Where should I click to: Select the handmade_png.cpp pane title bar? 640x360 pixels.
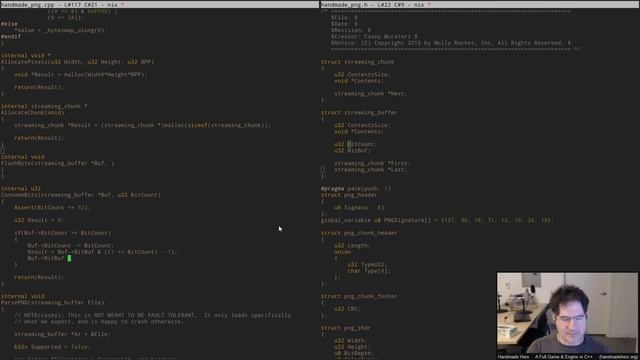tap(160, 4)
